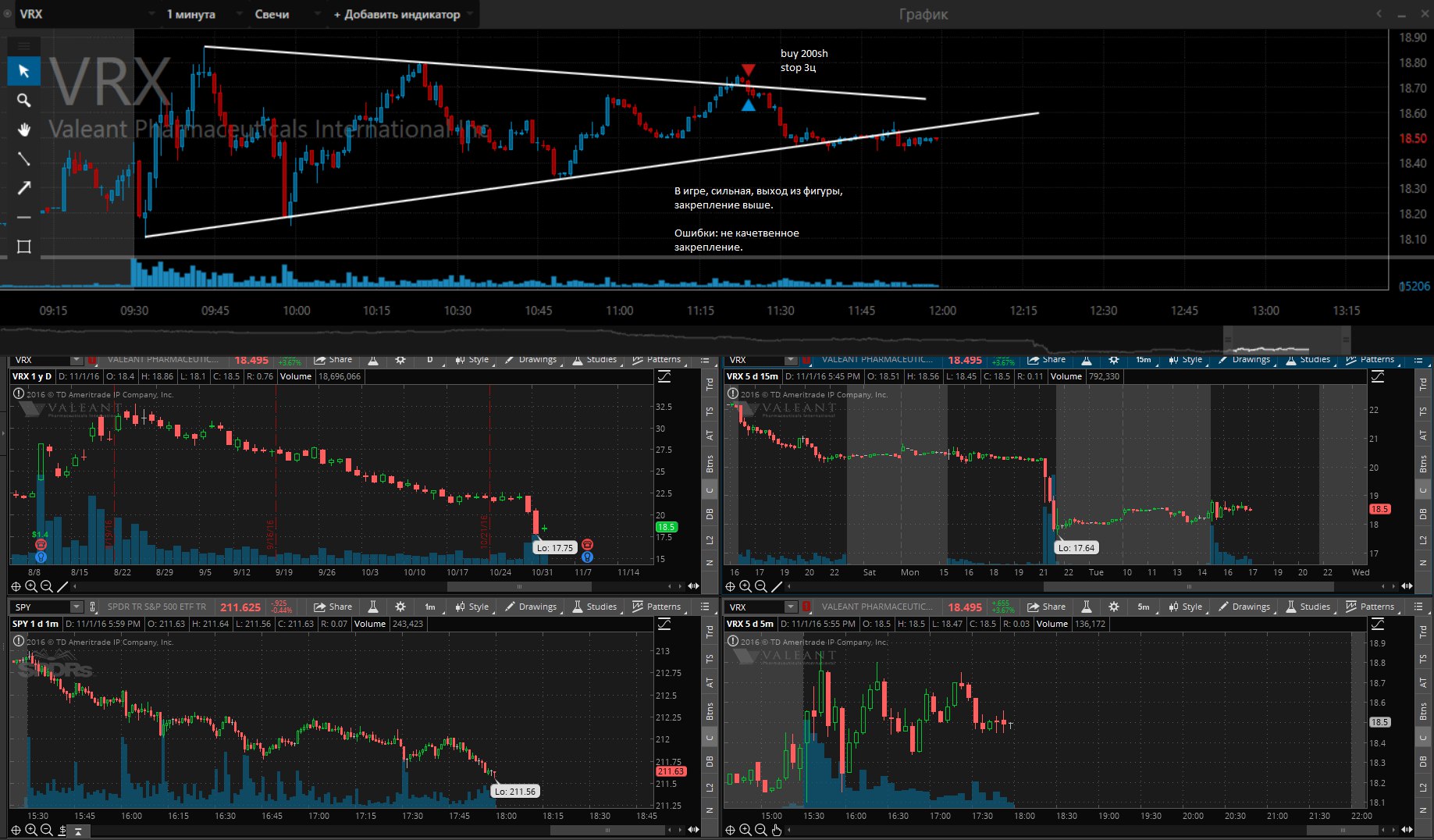Image resolution: width=1434 pixels, height=840 pixels.
Task: Open Patterns menu in SPY chart
Action: pos(657,607)
